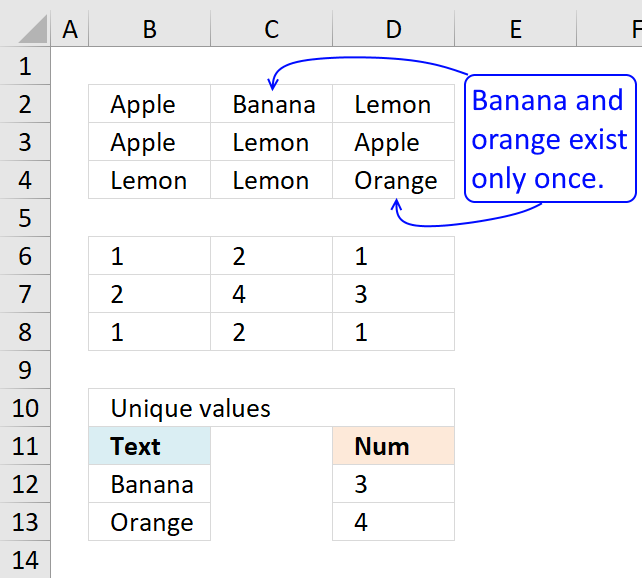This screenshot has height=578, width=642.
Task: Select column B header
Action: (149, 29)
